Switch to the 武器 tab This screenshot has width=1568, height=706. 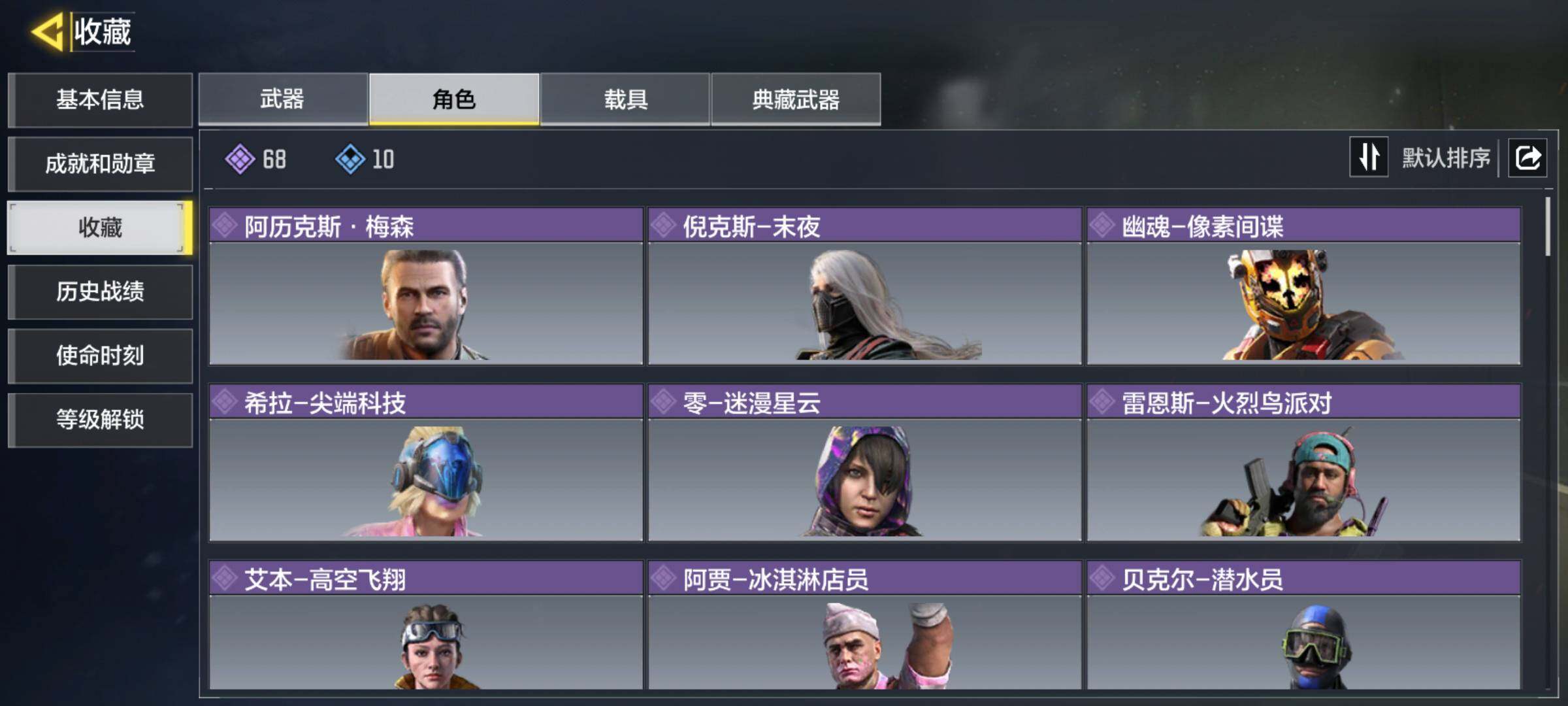[x=282, y=99]
